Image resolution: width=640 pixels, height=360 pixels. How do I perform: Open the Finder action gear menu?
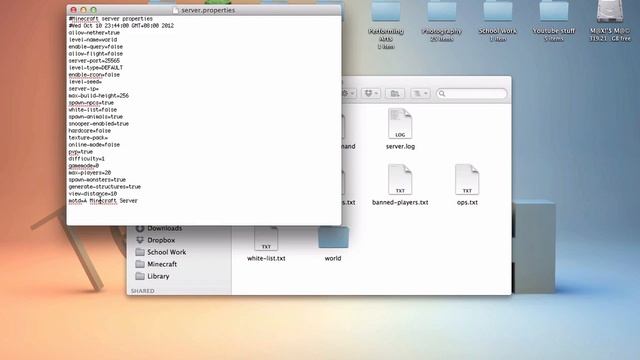(x=348, y=93)
